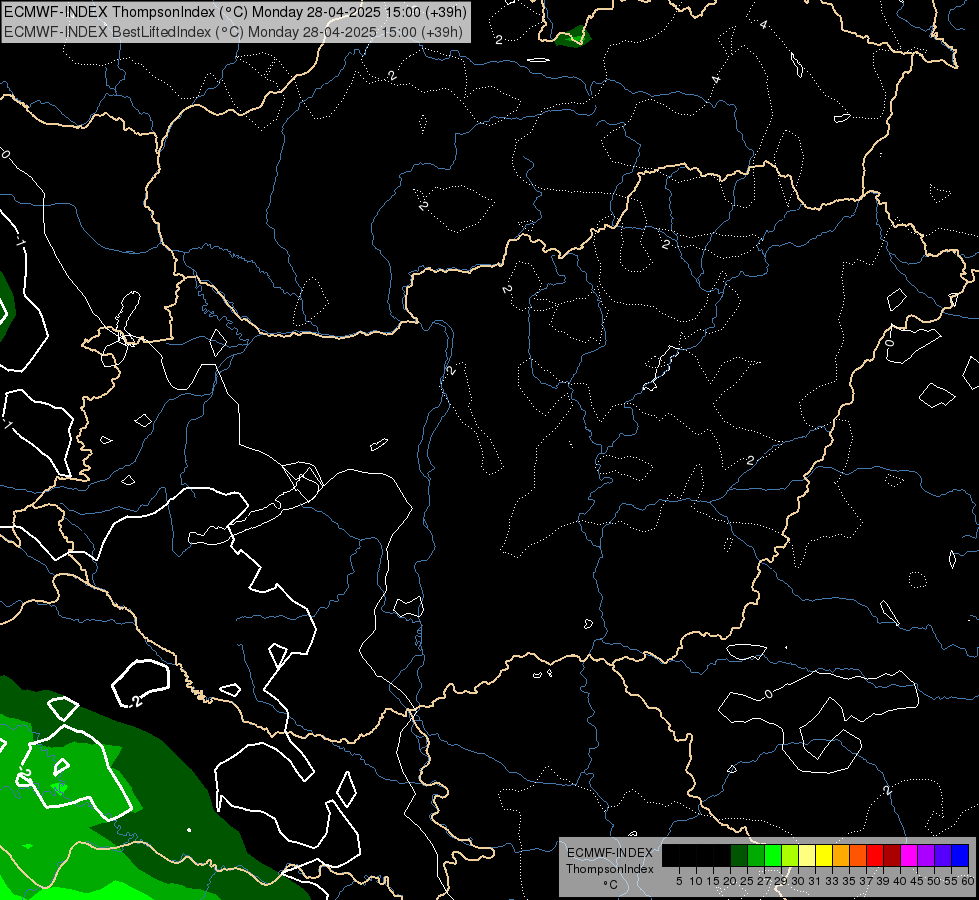Click the legend's ThompsonIndex label

point(610,869)
